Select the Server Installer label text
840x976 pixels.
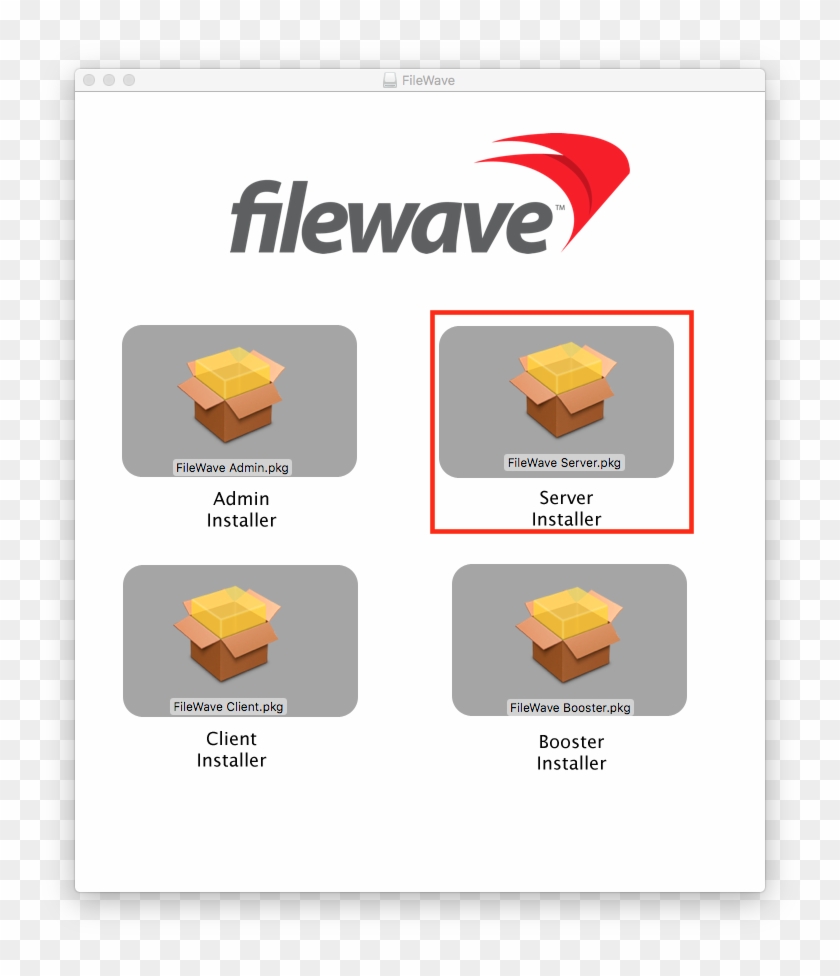(x=565, y=508)
